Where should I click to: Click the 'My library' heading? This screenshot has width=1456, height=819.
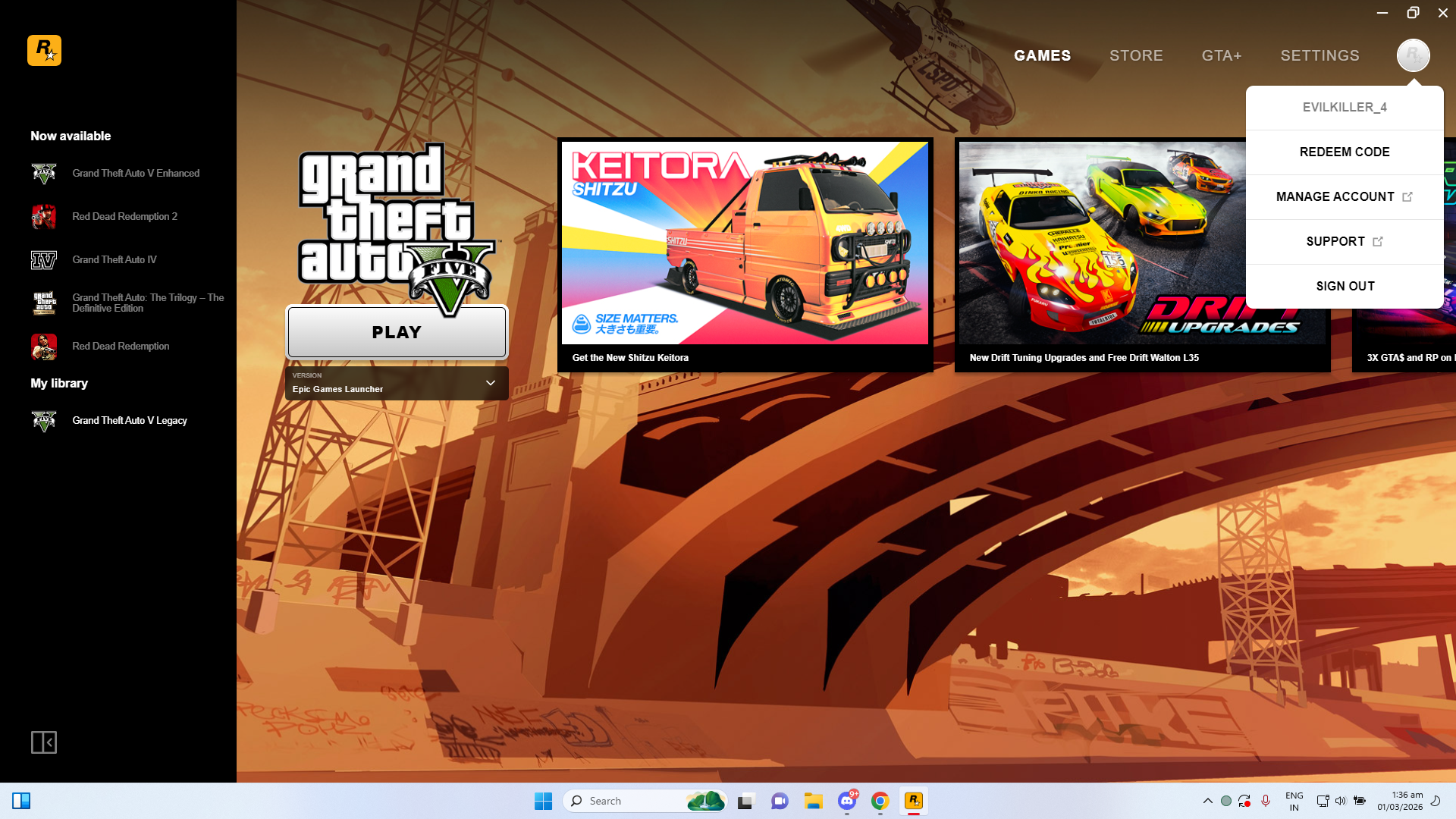point(59,384)
